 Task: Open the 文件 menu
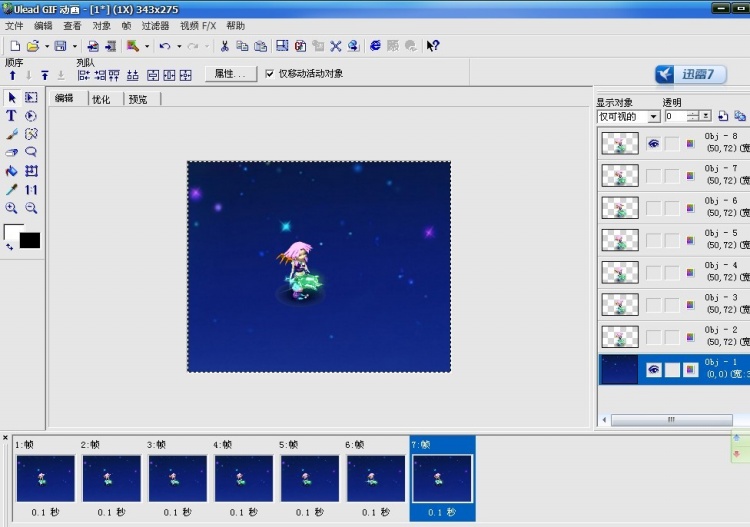click(14, 26)
